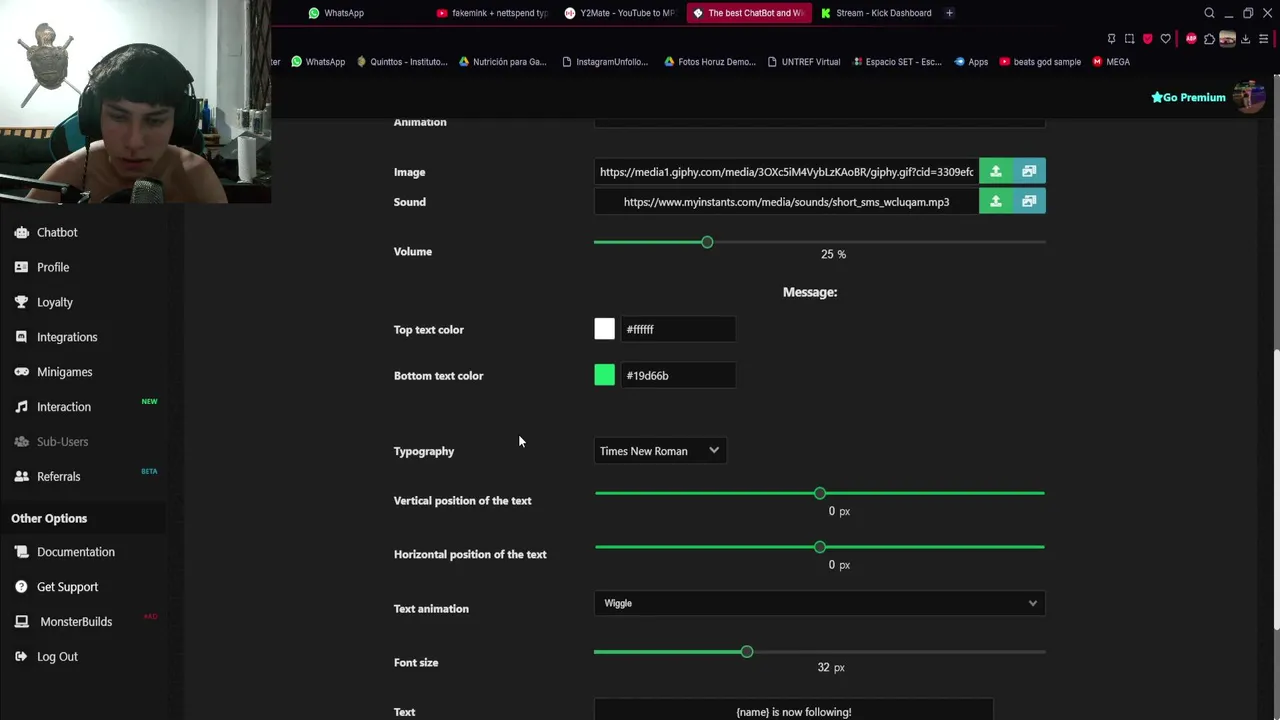Click the browser search magnifier icon

(x=1209, y=13)
